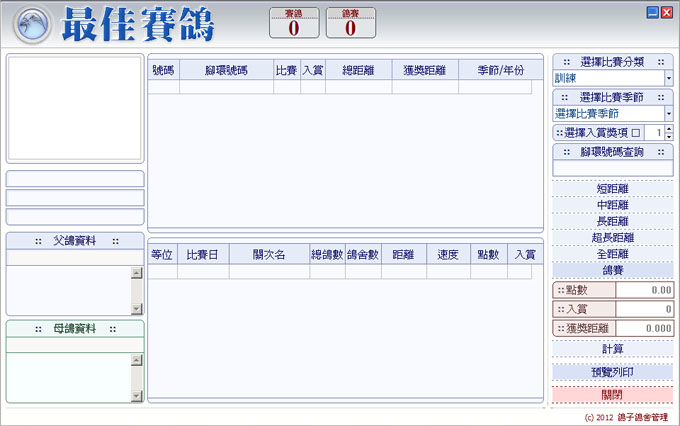The width and height of the screenshot is (680, 426).
Task: Click the pigeon photo thumbnail area
Action: 75,108
